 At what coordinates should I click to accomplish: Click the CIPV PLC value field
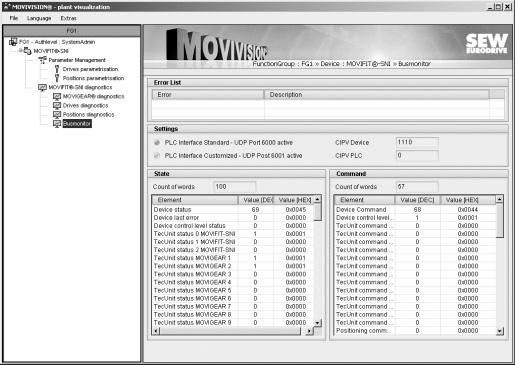pyautogui.click(x=417, y=155)
